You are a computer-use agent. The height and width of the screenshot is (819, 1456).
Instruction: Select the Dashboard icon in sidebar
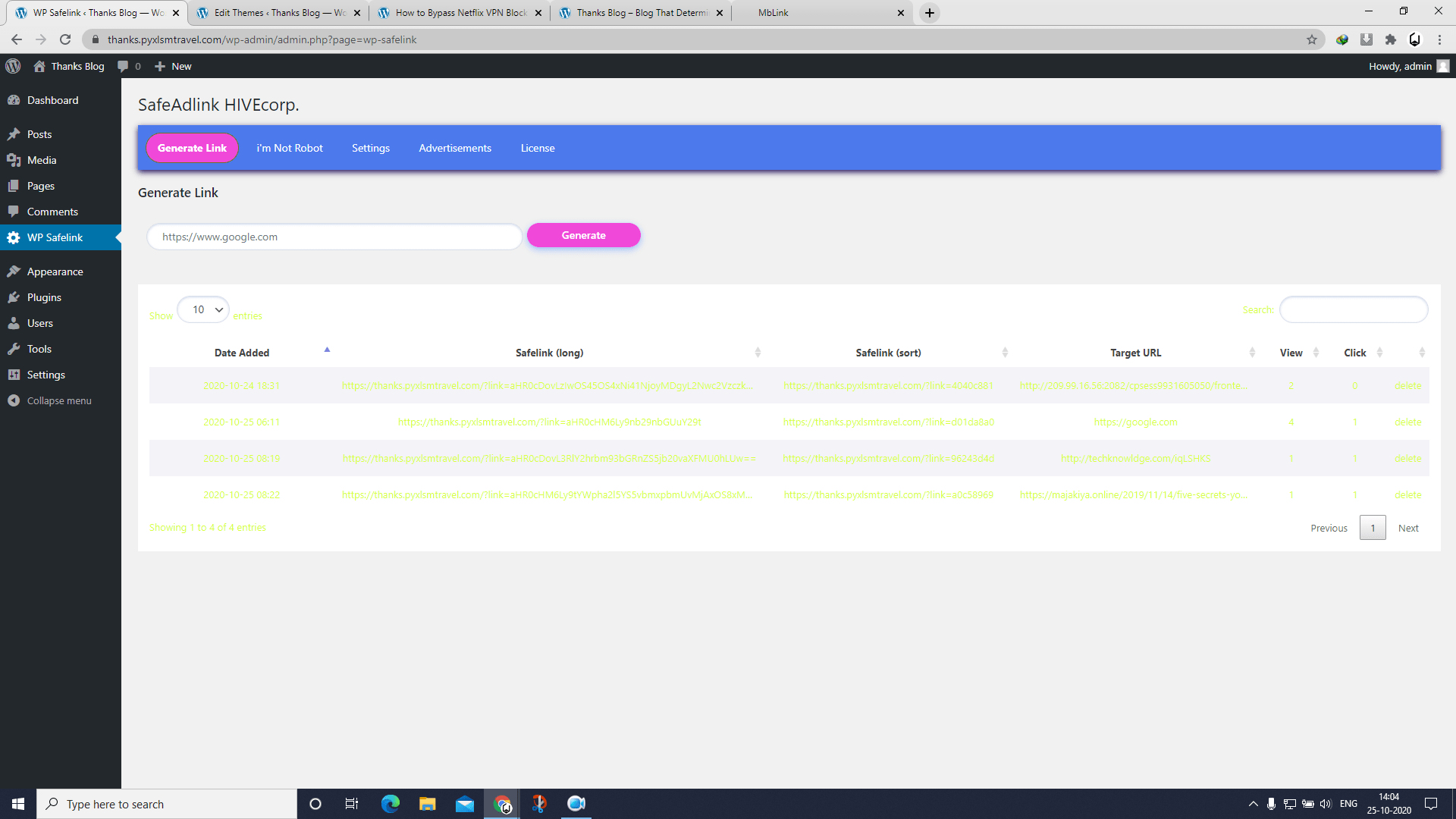coord(16,100)
